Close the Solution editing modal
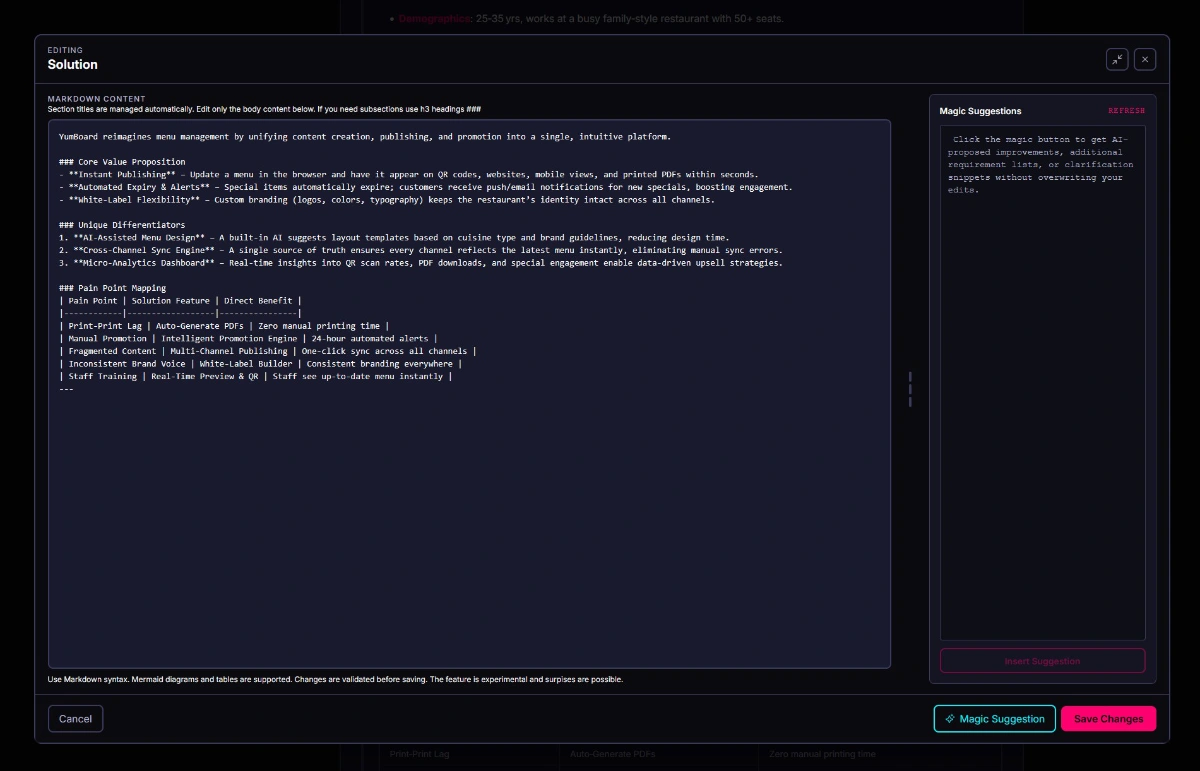Viewport: 1200px width, 771px height. pos(1145,59)
